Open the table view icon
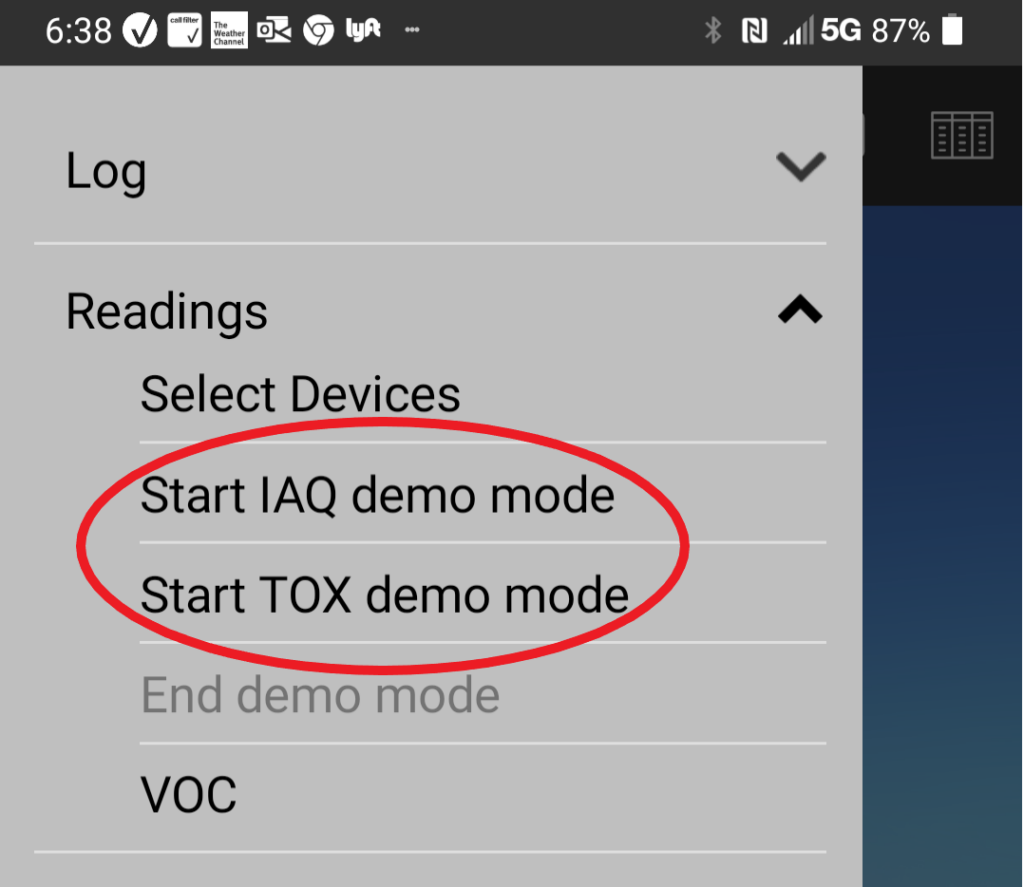This screenshot has width=1024, height=887. tap(961, 135)
